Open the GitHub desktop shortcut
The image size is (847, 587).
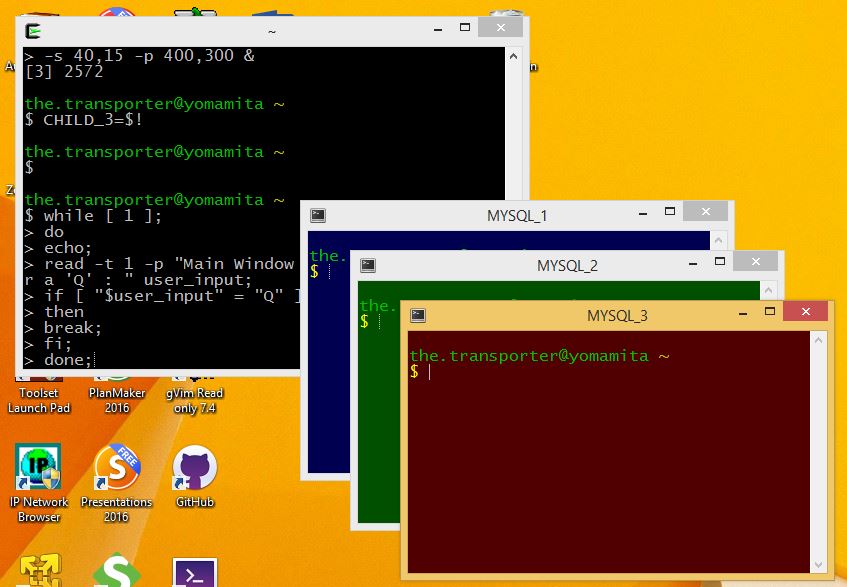194,475
